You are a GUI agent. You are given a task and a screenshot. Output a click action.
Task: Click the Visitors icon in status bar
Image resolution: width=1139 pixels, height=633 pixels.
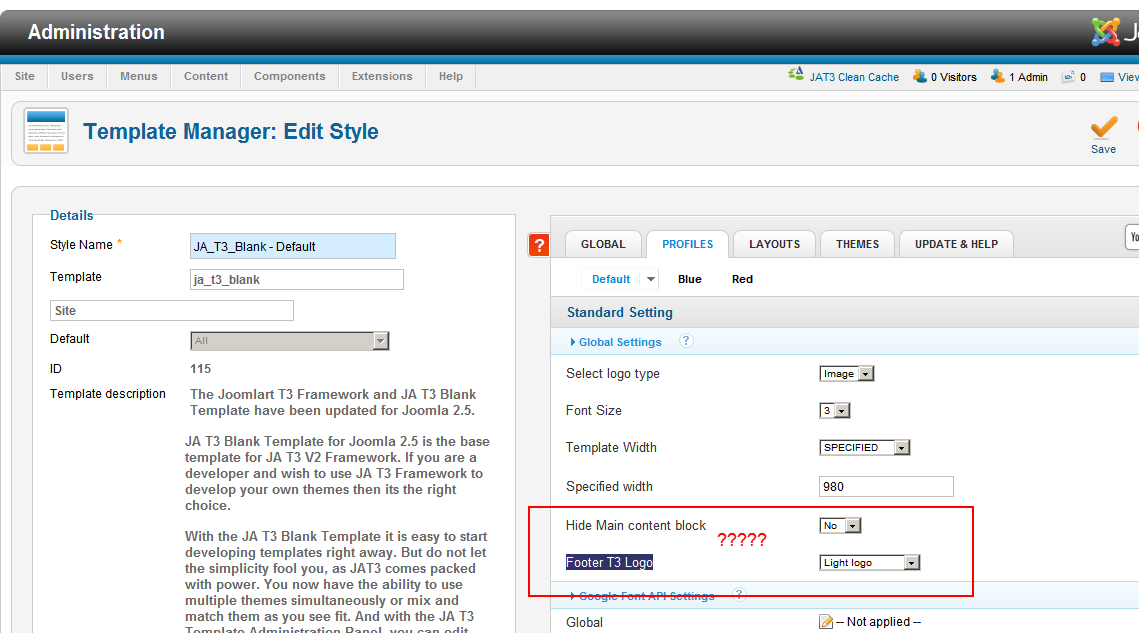pyautogui.click(x=919, y=76)
